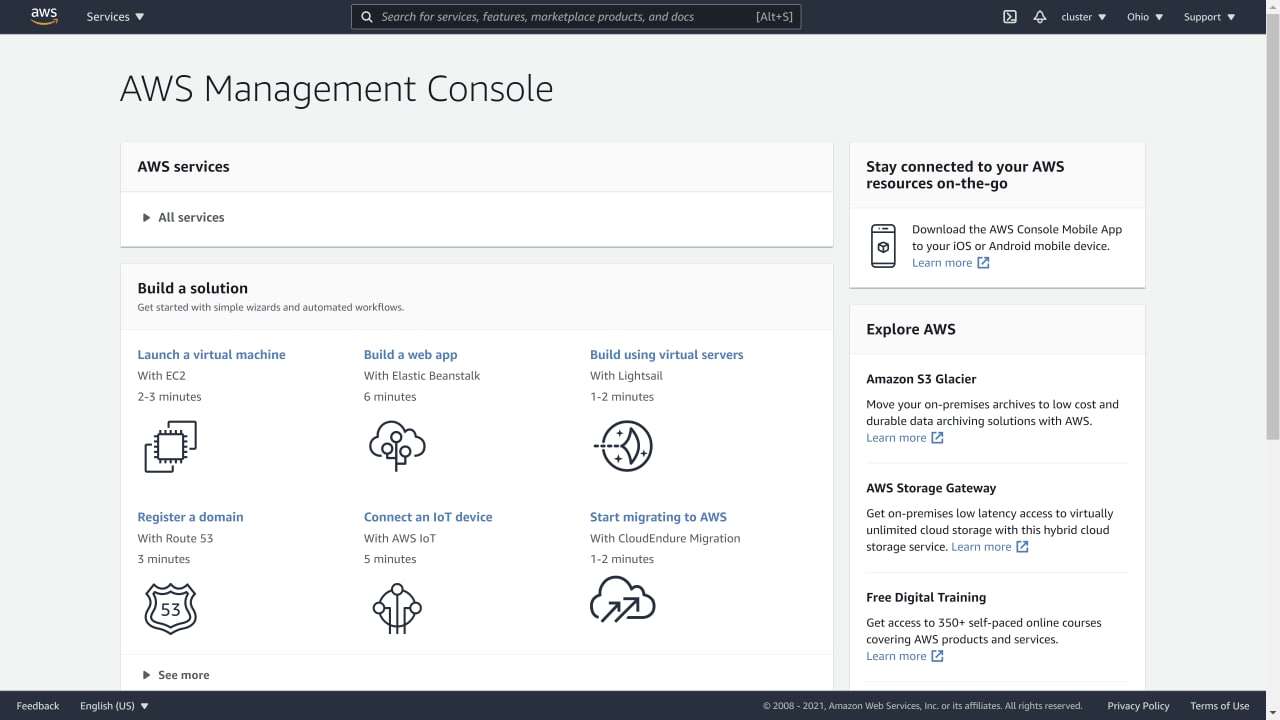Click the Explore AWS heading
The width and height of the screenshot is (1280, 720).
tap(911, 329)
